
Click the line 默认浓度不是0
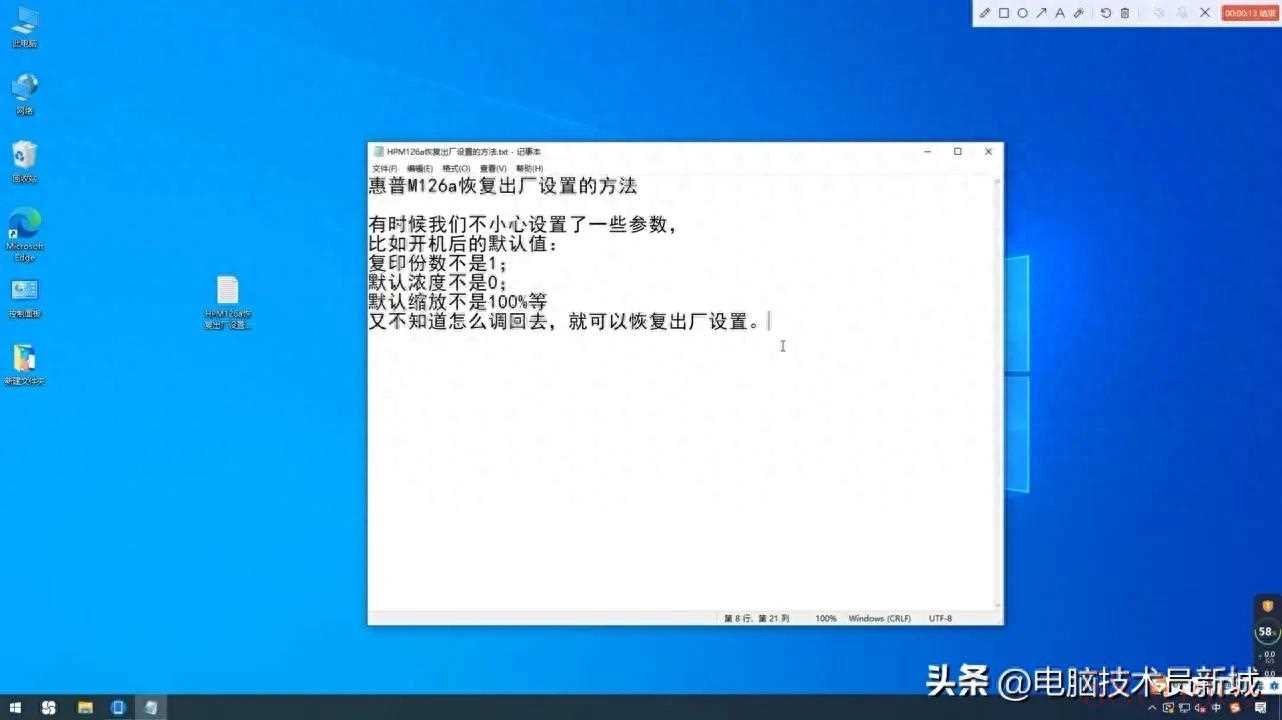438,283
